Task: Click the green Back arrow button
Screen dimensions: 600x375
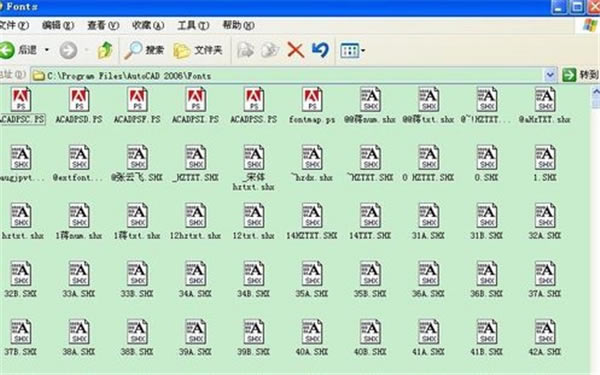Action: [8, 50]
